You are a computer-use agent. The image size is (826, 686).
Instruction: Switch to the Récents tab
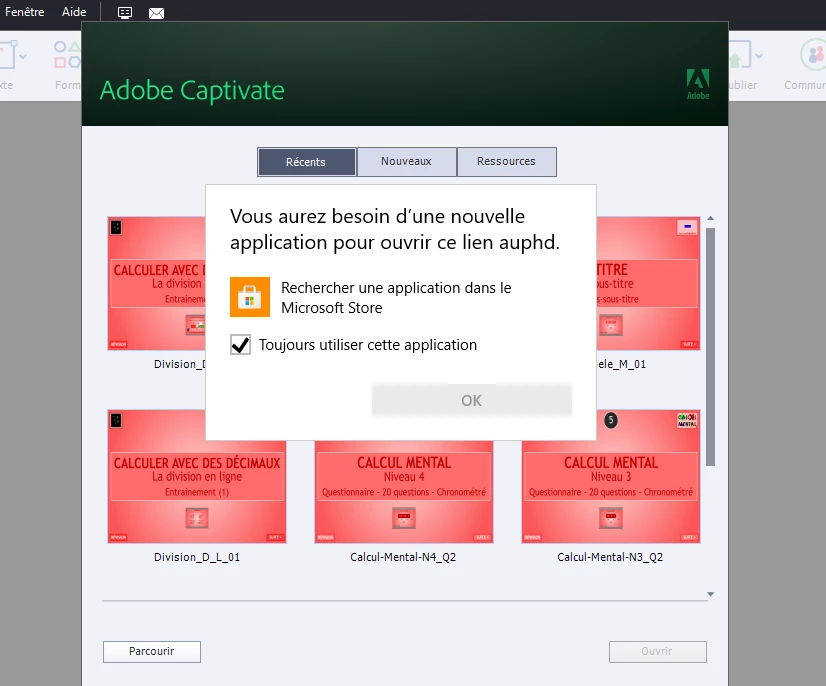coord(306,162)
